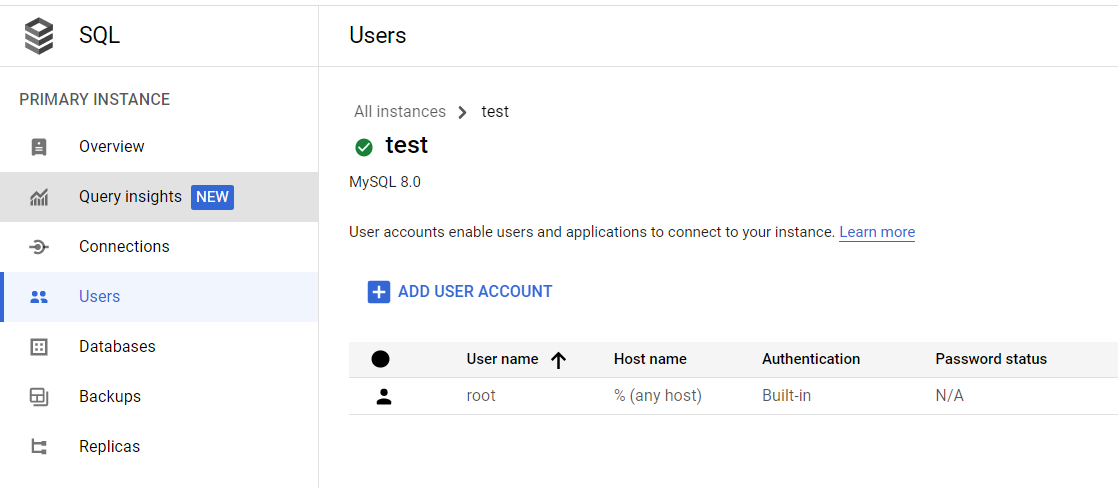Click the green check status icon
Viewport: 1118px width, 488px height.
coord(364,147)
